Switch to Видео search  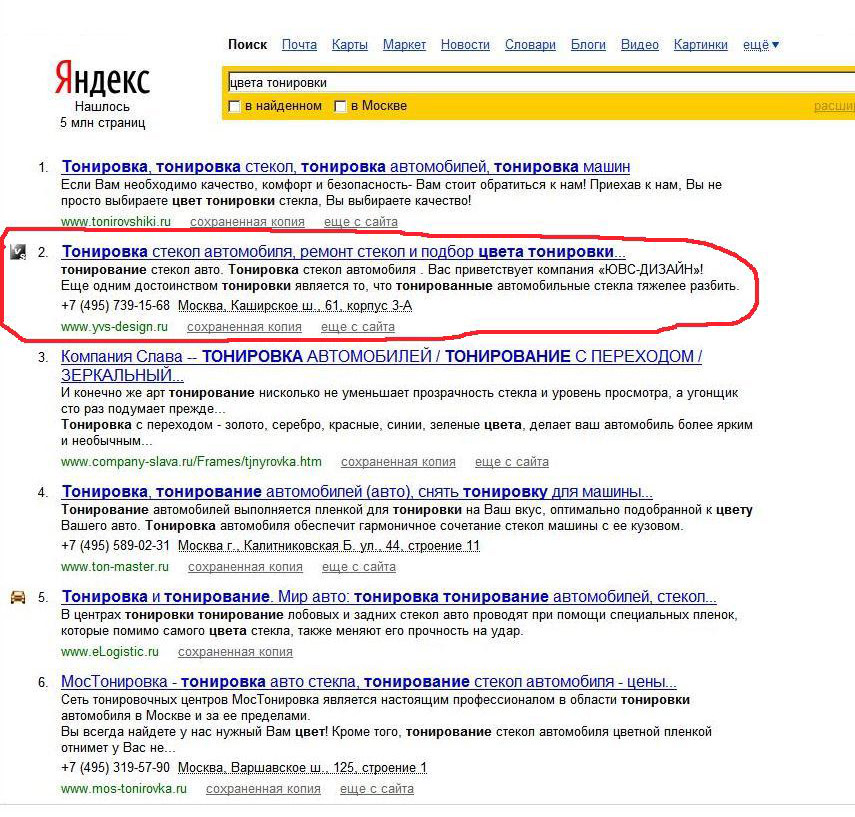640,45
